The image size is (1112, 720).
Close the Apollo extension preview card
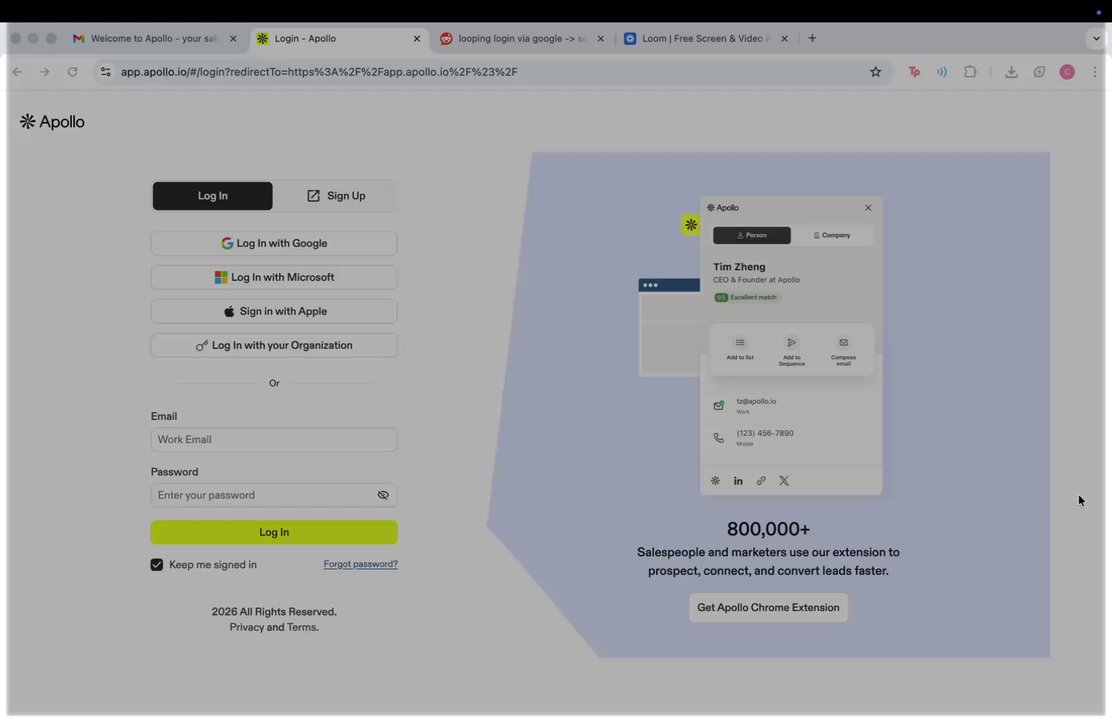pos(867,208)
